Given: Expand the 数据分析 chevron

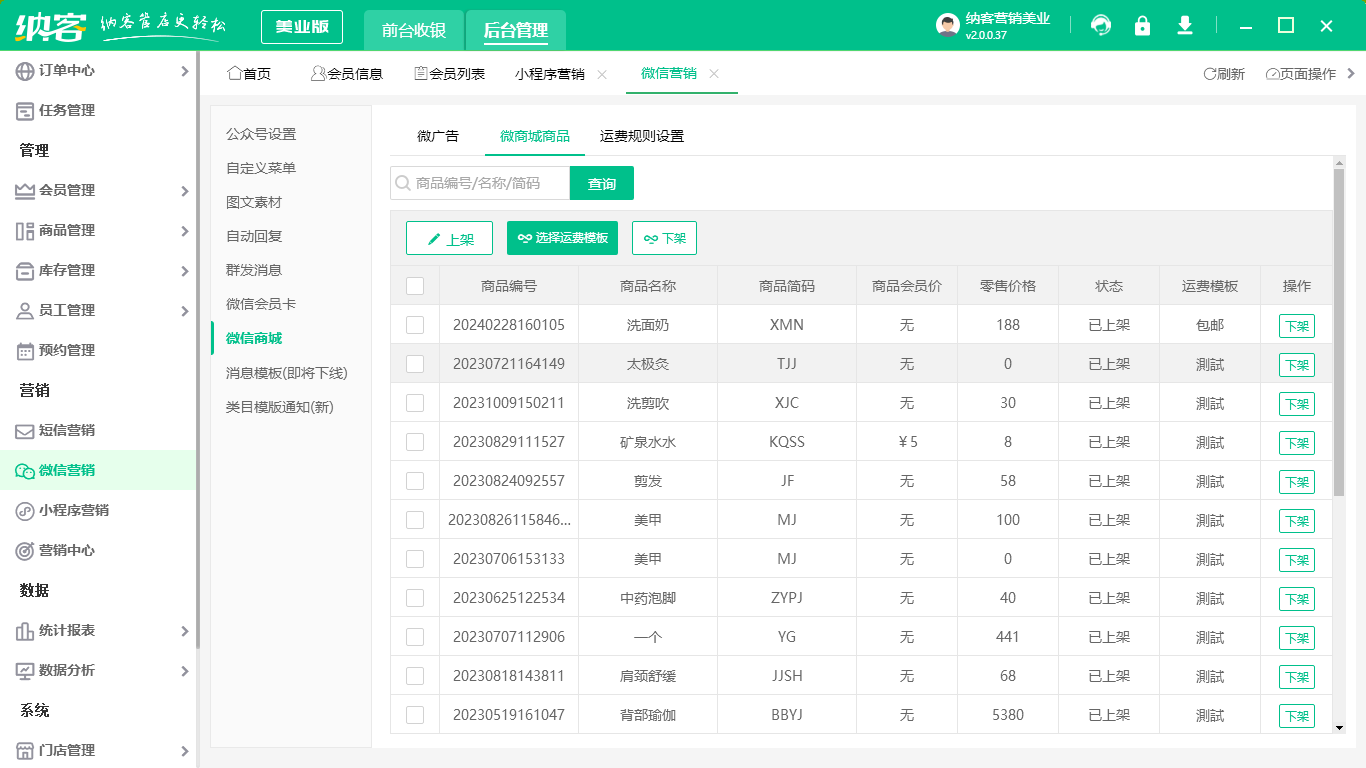Looking at the screenshot, I should coord(184,671).
